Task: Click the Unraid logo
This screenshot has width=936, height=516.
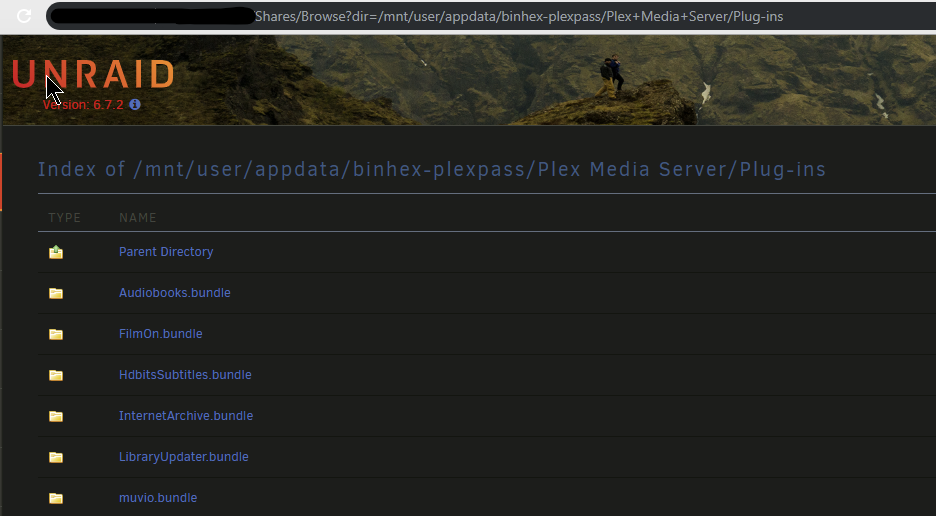Action: click(x=93, y=74)
